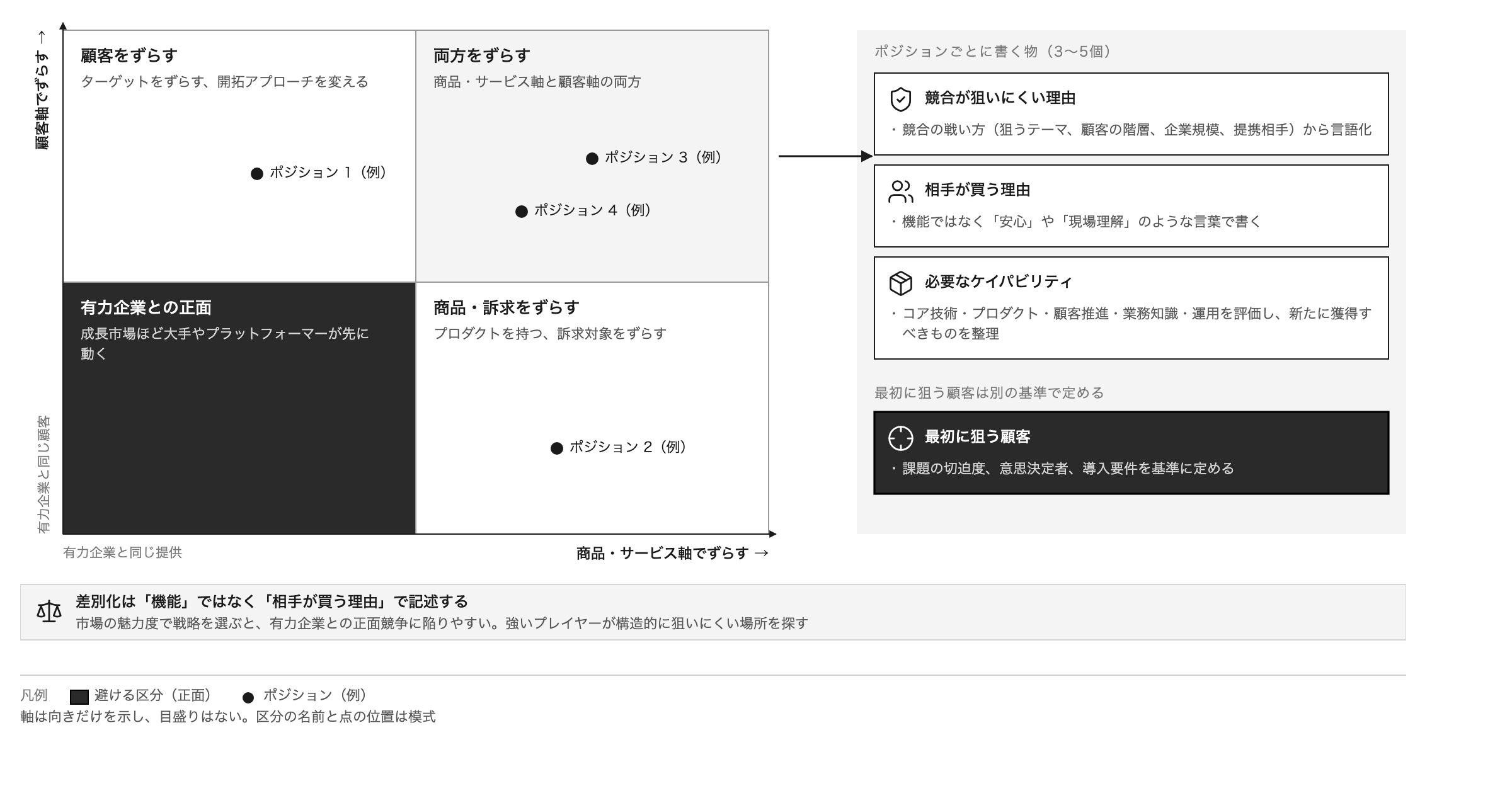
Task: Click the 軸は向きだけを示し footnote
Action: [x=228, y=717]
